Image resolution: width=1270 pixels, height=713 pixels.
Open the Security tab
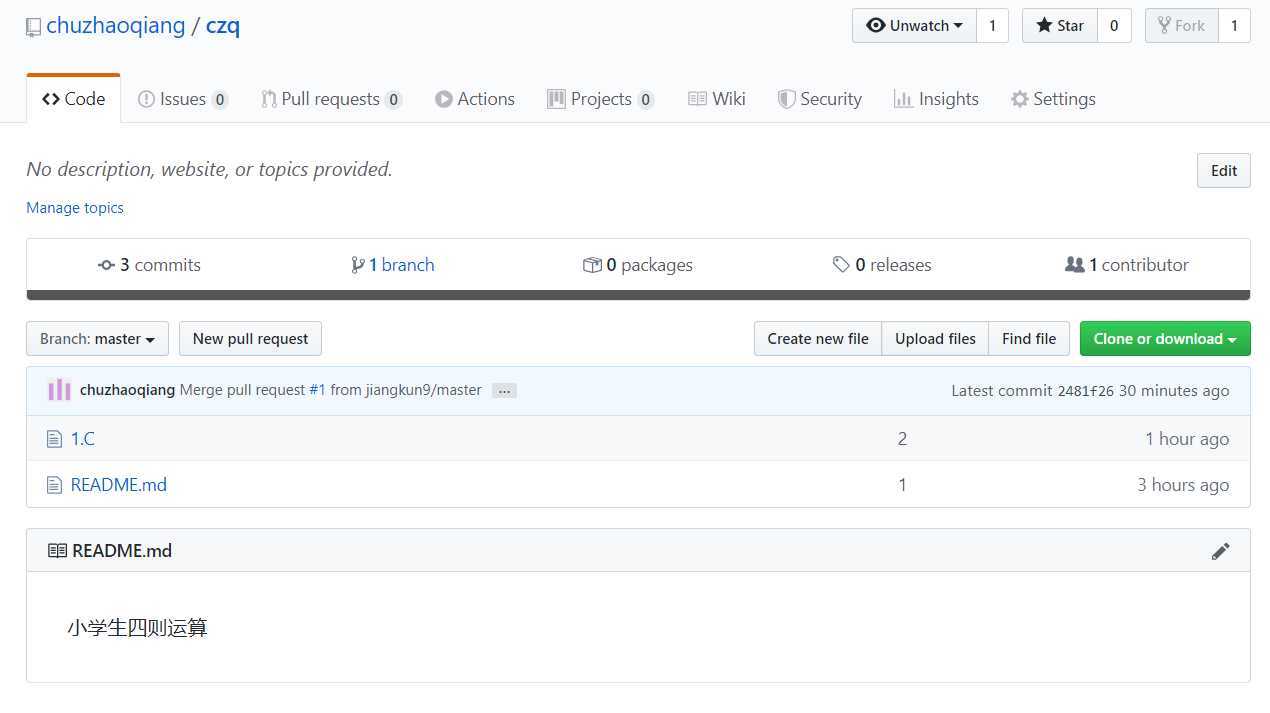pyautogui.click(x=820, y=99)
